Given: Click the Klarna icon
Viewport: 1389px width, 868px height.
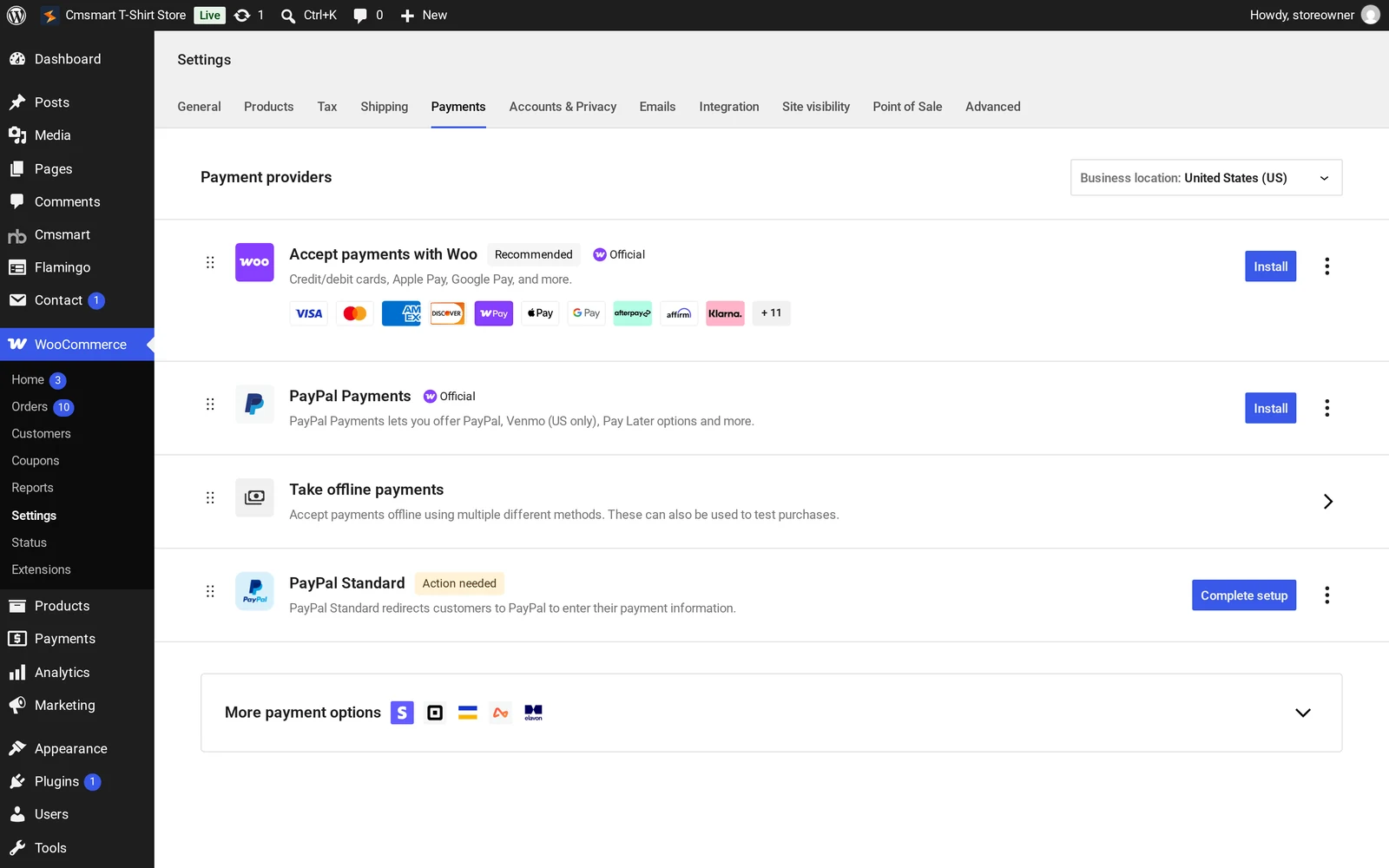Looking at the screenshot, I should (x=725, y=313).
